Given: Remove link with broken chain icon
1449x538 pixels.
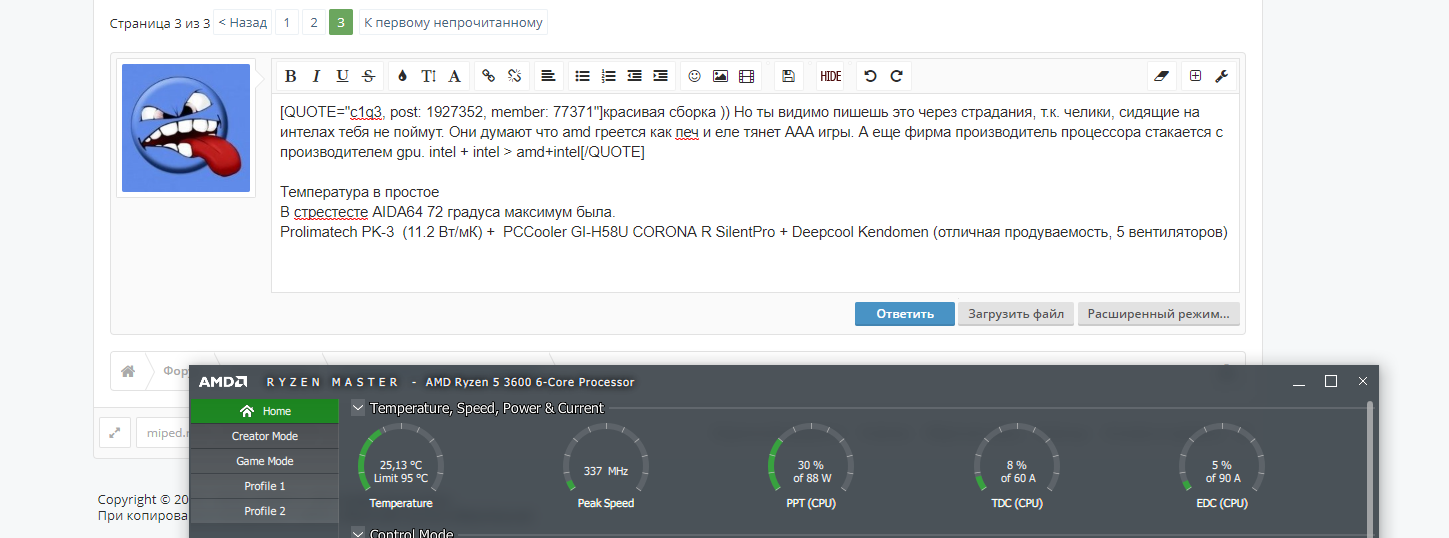Looking at the screenshot, I should pos(514,76).
